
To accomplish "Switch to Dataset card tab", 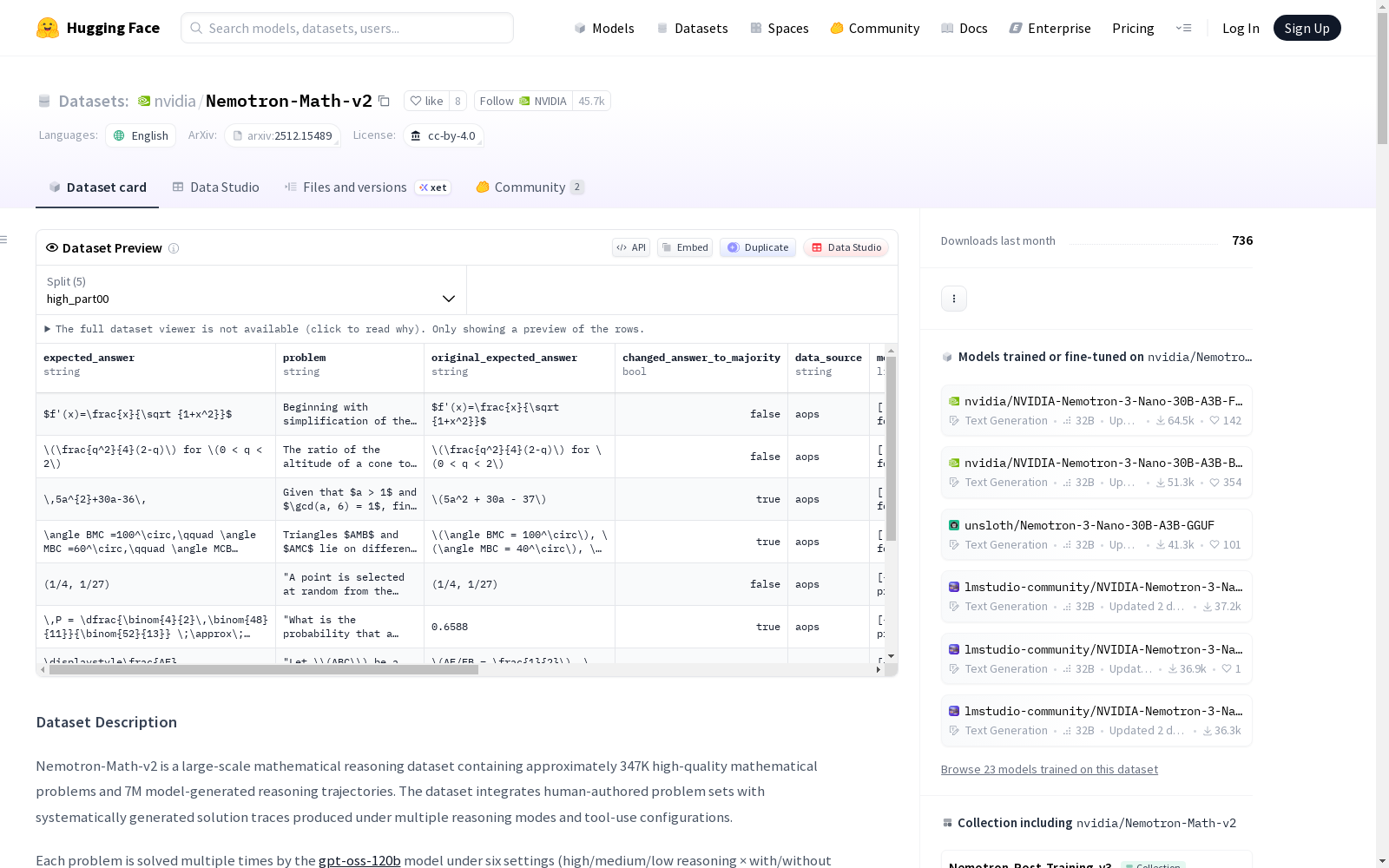I will coord(97,187).
